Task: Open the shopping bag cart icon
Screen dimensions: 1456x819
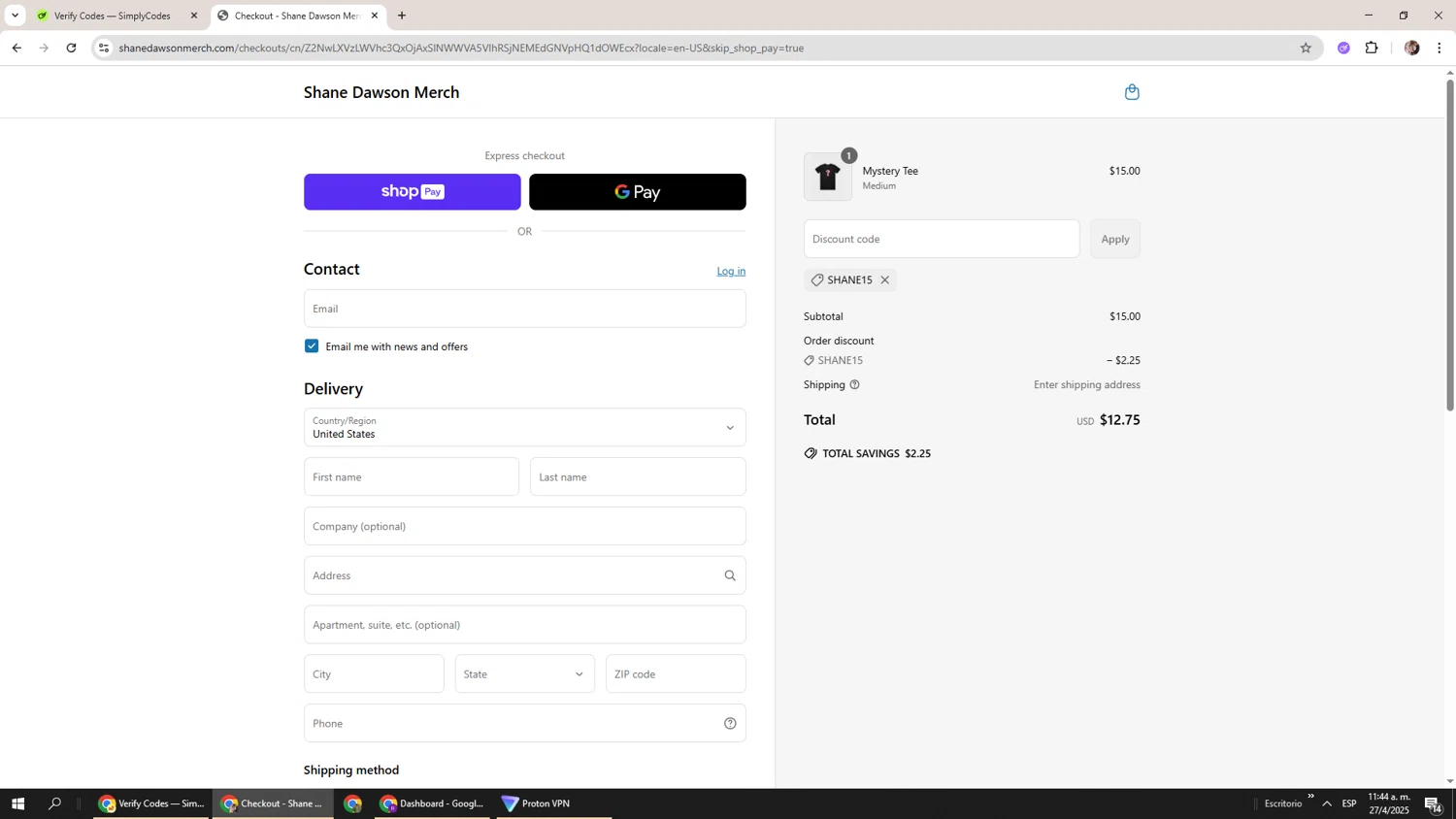Action: pyautogui.click(x=1132, y=92)
